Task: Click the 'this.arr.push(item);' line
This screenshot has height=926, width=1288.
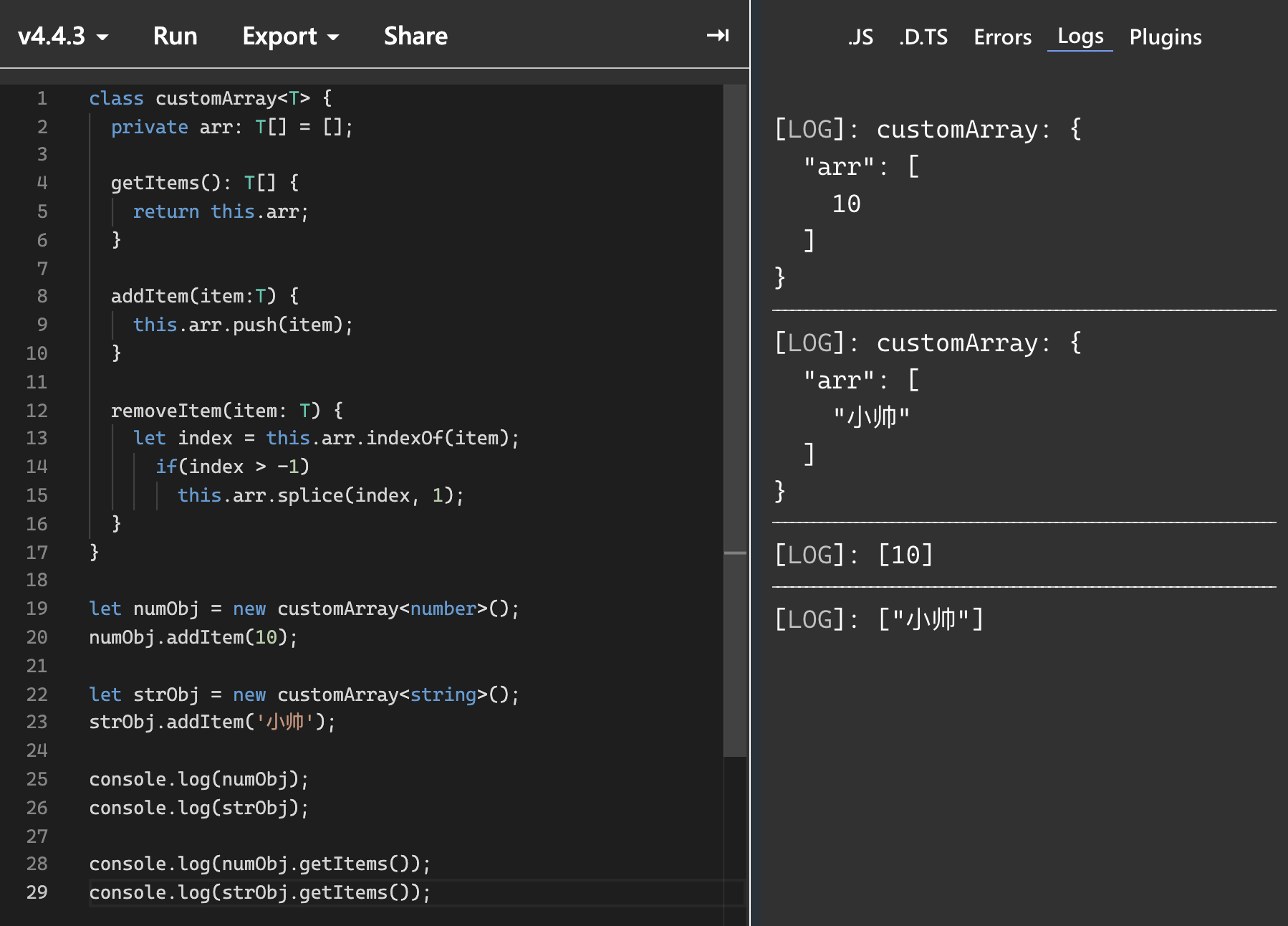Action: coord(244,325)
